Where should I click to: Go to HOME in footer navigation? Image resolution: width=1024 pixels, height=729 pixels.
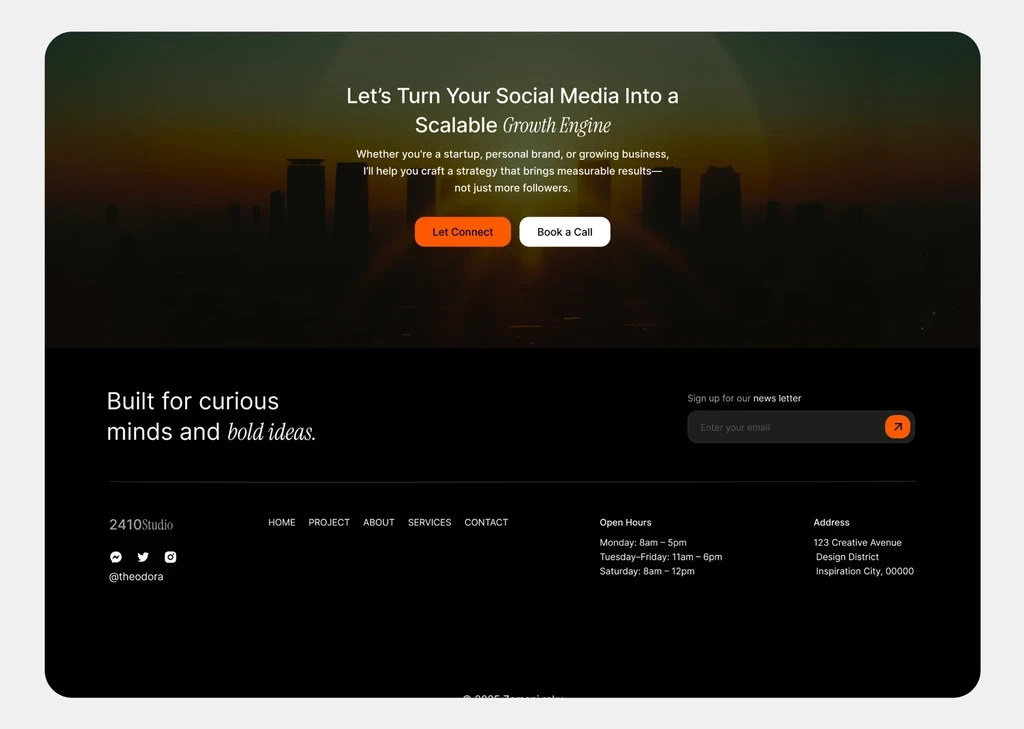[281, 523]
